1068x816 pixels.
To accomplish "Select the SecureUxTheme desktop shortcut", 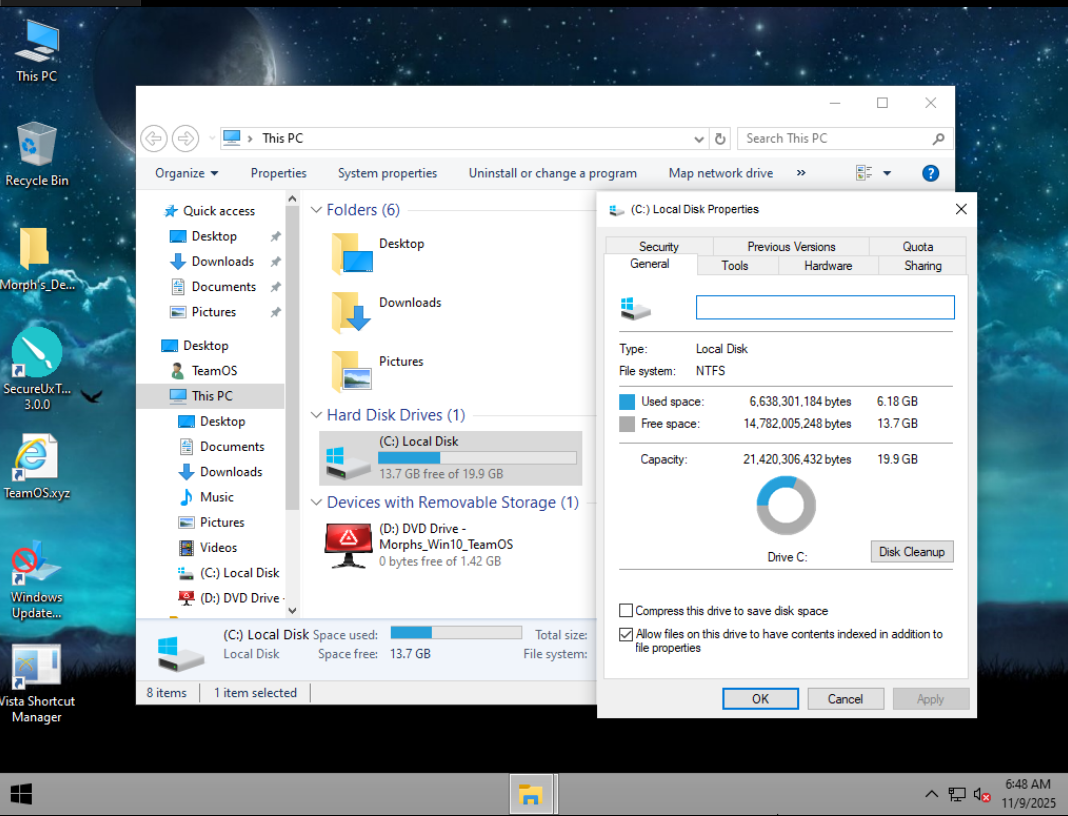I will tap(37, 354).
